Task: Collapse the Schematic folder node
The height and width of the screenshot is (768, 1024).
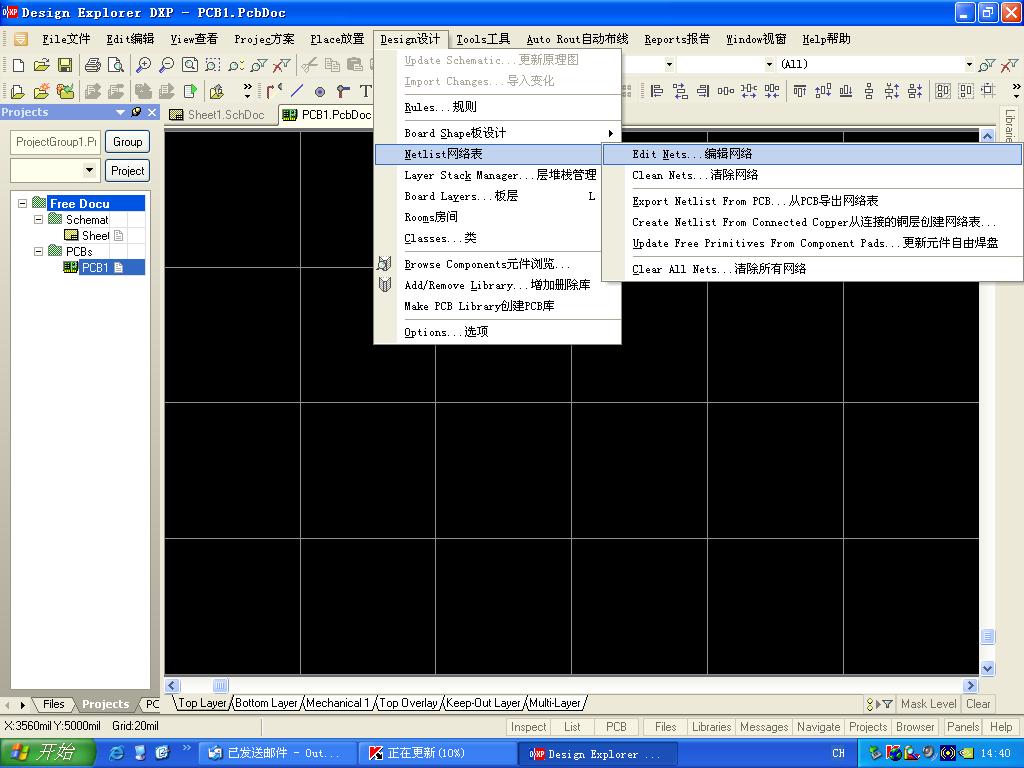Action: 39,219
